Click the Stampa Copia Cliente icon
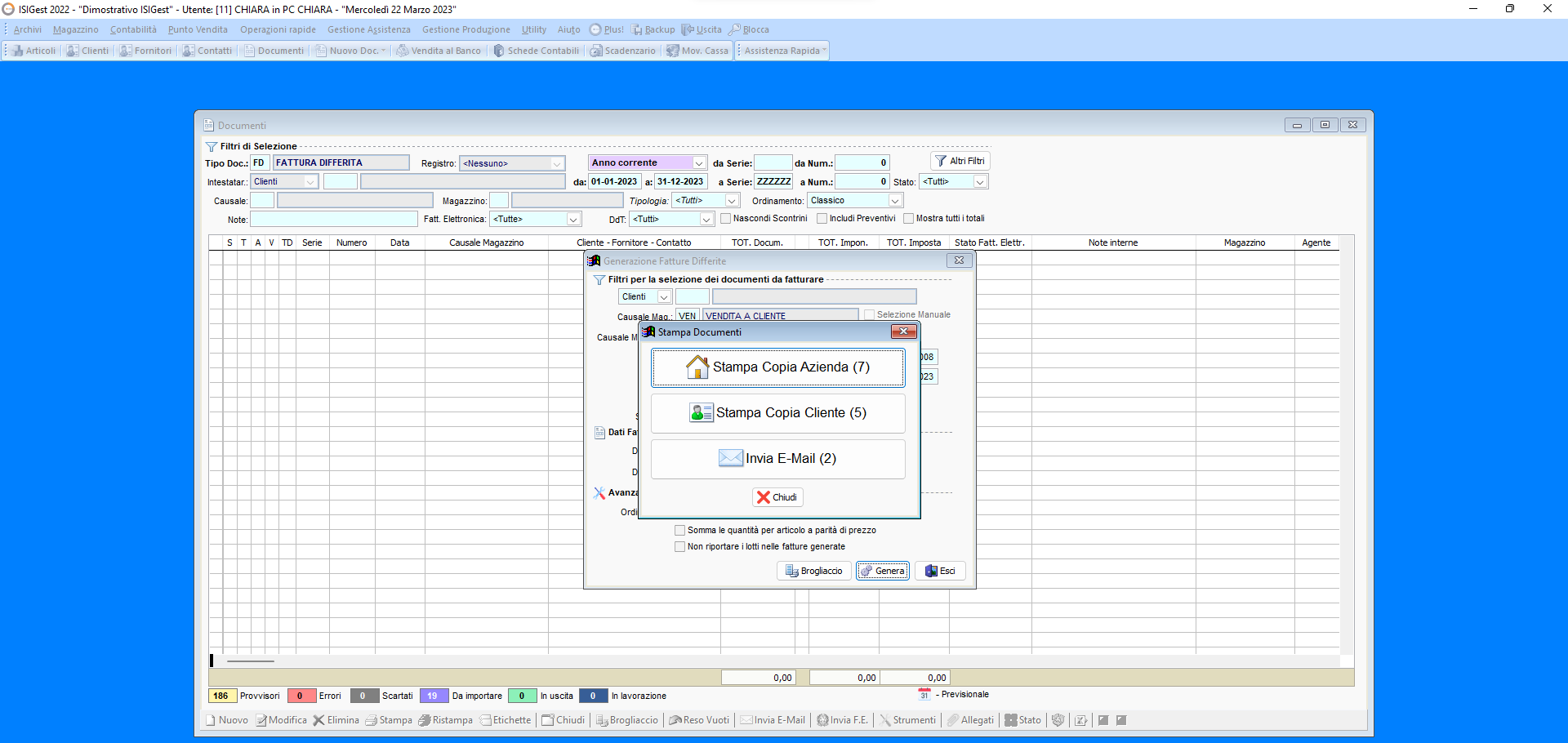Screen dimensions: 1568x743 pos(701,413)
